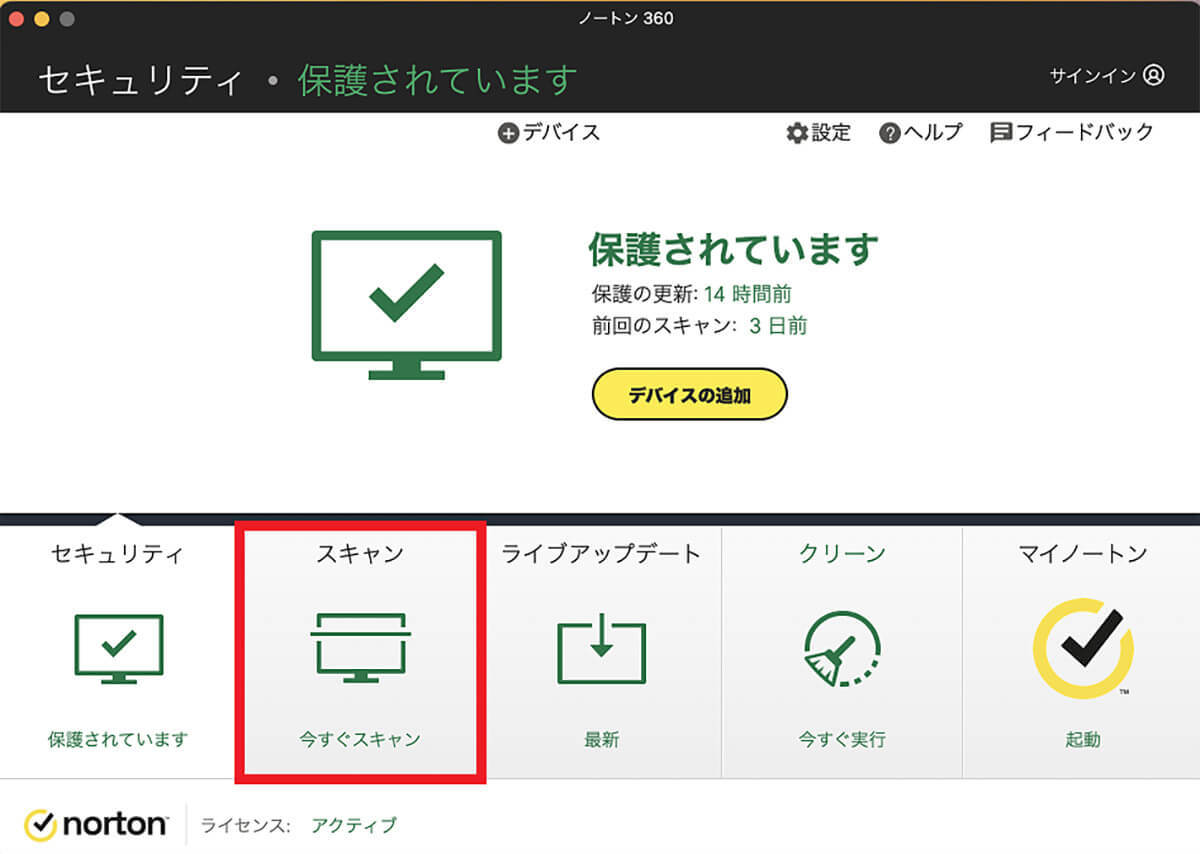Open the サインイン link
1200x854 pixels.
1093,75
